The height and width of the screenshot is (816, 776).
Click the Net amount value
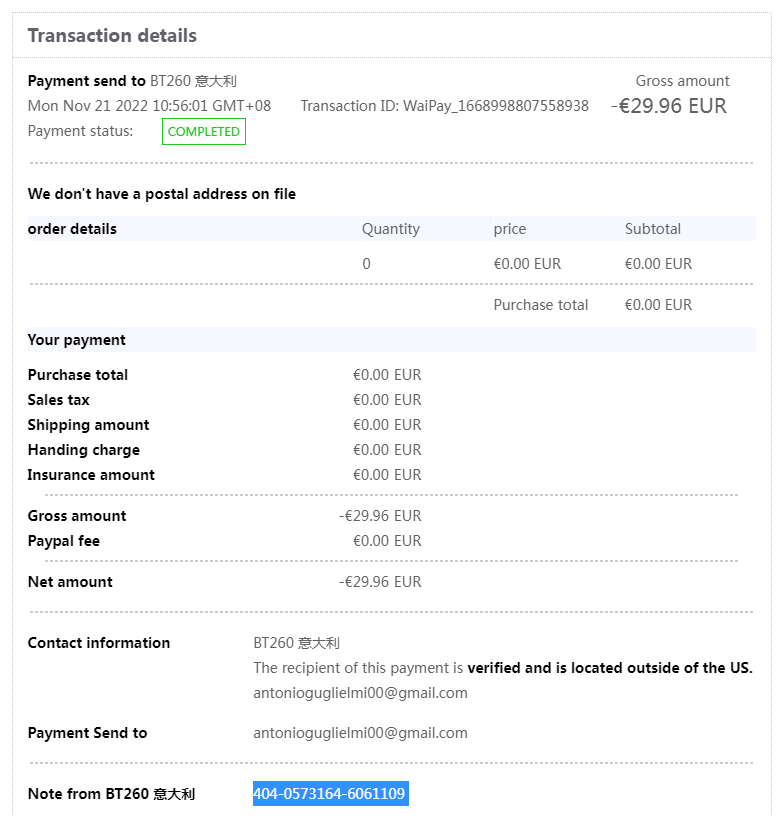(x=380, y=582)
